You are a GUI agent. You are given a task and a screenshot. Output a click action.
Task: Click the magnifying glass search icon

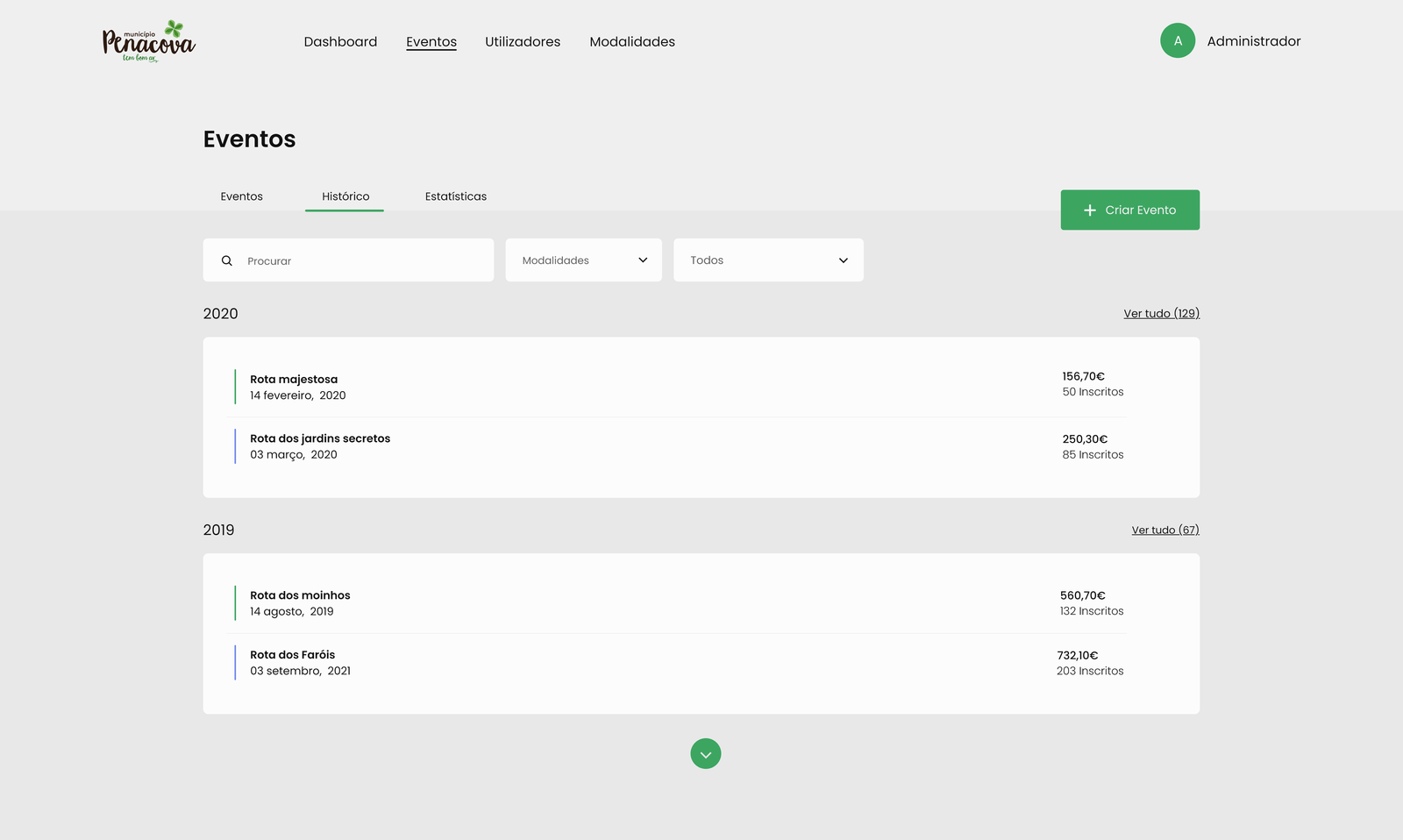pyautogui.click(x=227, y=261)
